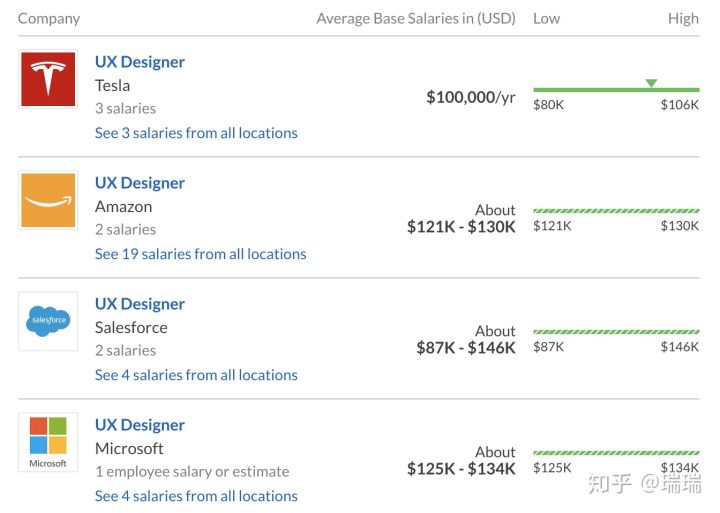
Task: Click the Company column header
Action: click(x=49, y=19)
